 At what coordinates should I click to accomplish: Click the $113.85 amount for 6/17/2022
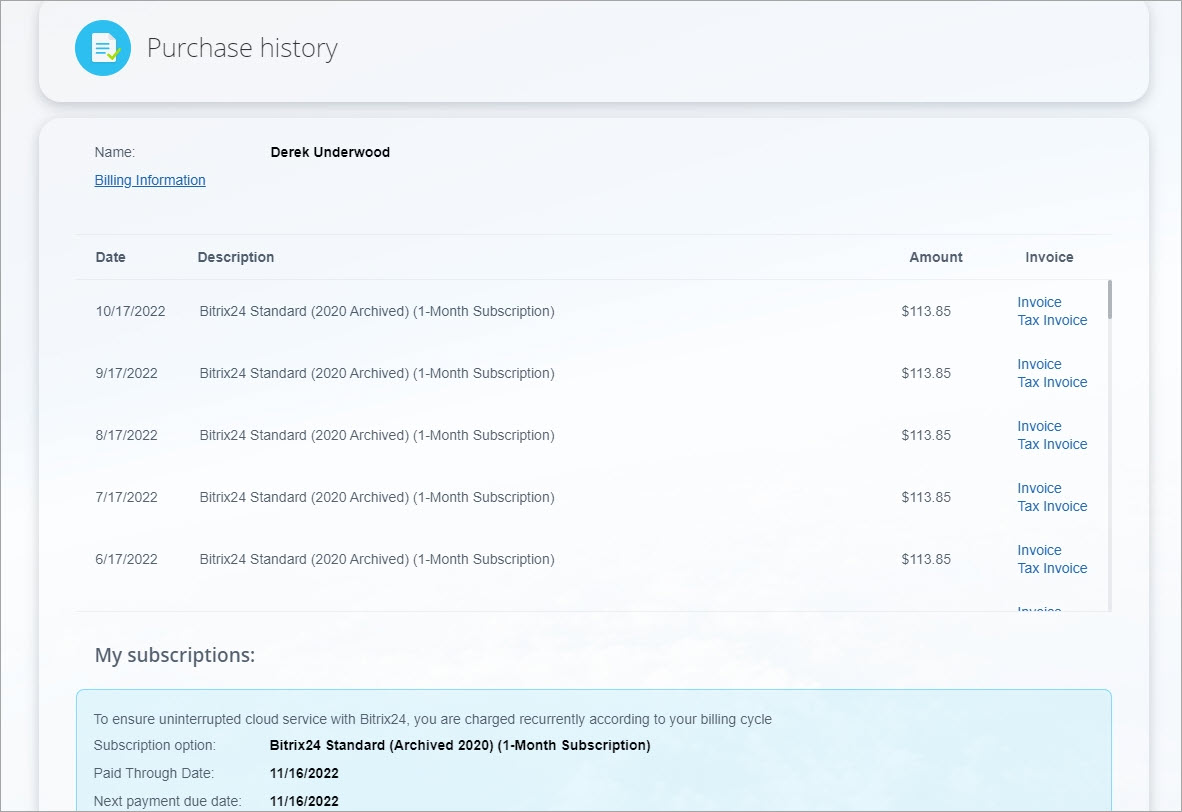click(x=926, y=559)
